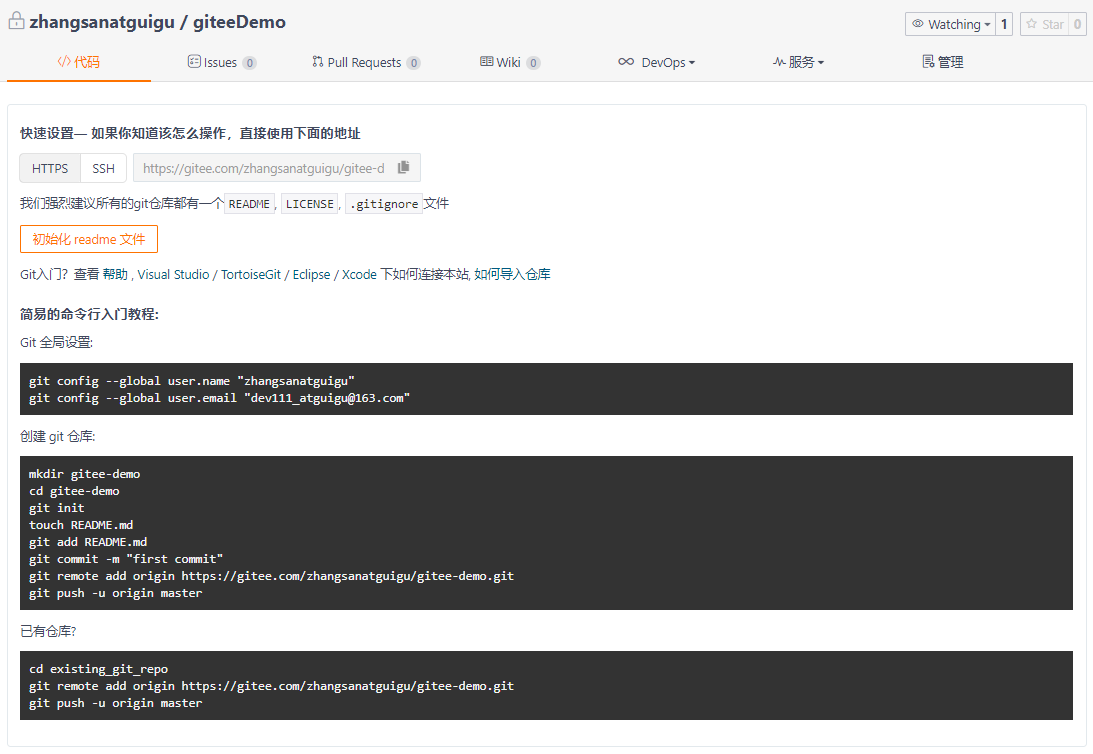Click the 简易的命令行入门教程 heading
The height and width of the screenshot is (754, 1093).
[x=89, y=314]
